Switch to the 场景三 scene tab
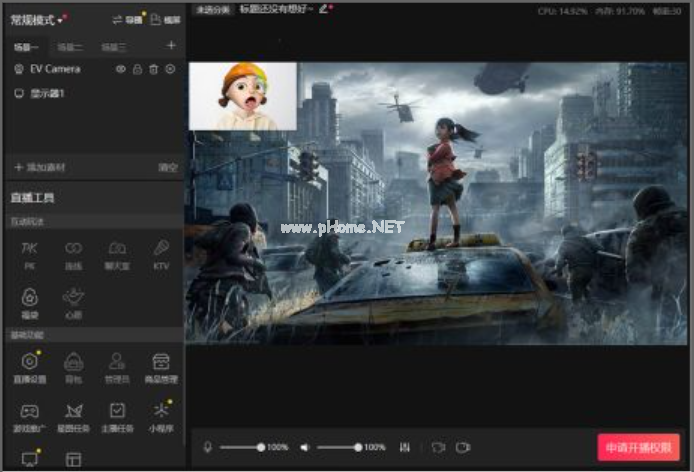The height and width of the screenshot is (472, 694). click(113, 46)
